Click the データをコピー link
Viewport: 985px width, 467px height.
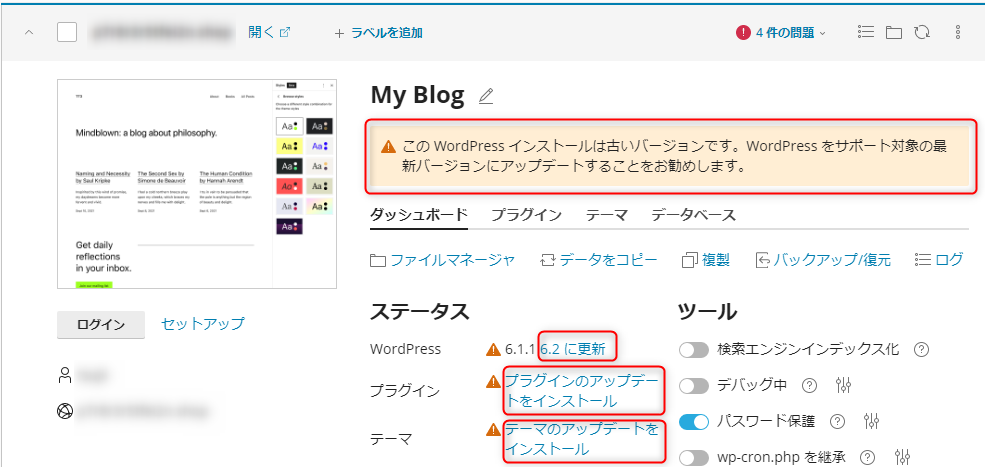pos(608,260)
